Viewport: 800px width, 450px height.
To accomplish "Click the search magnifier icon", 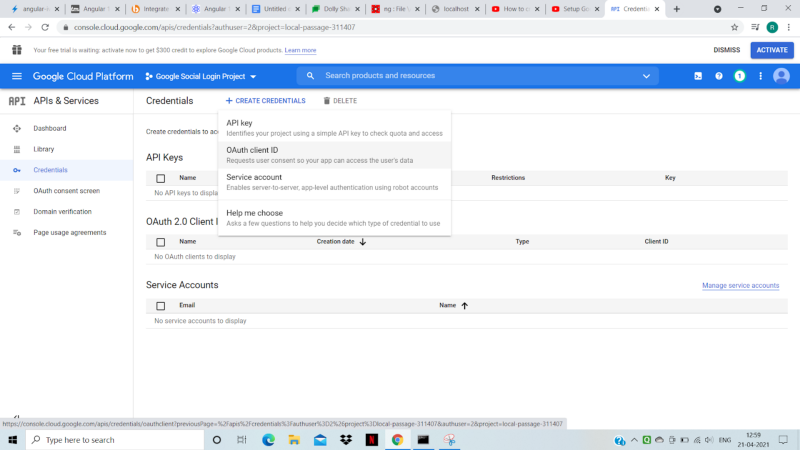I will [310, 76].
